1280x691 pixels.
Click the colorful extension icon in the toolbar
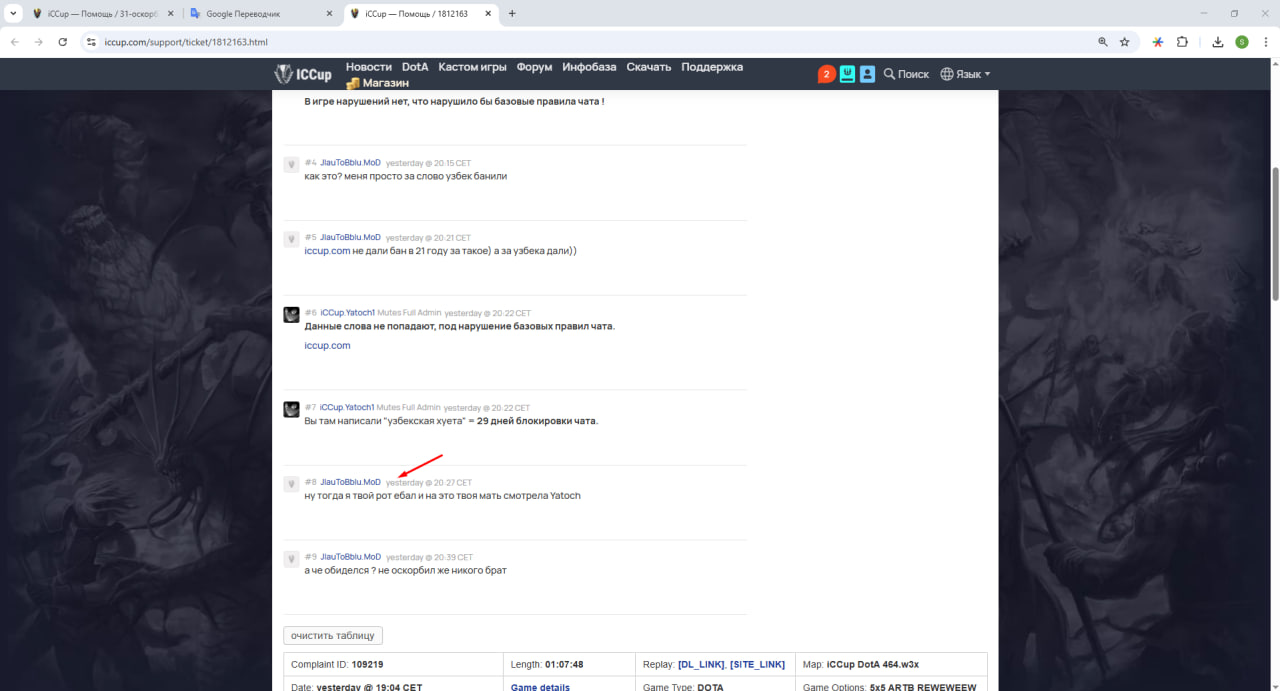point(1158,42)
